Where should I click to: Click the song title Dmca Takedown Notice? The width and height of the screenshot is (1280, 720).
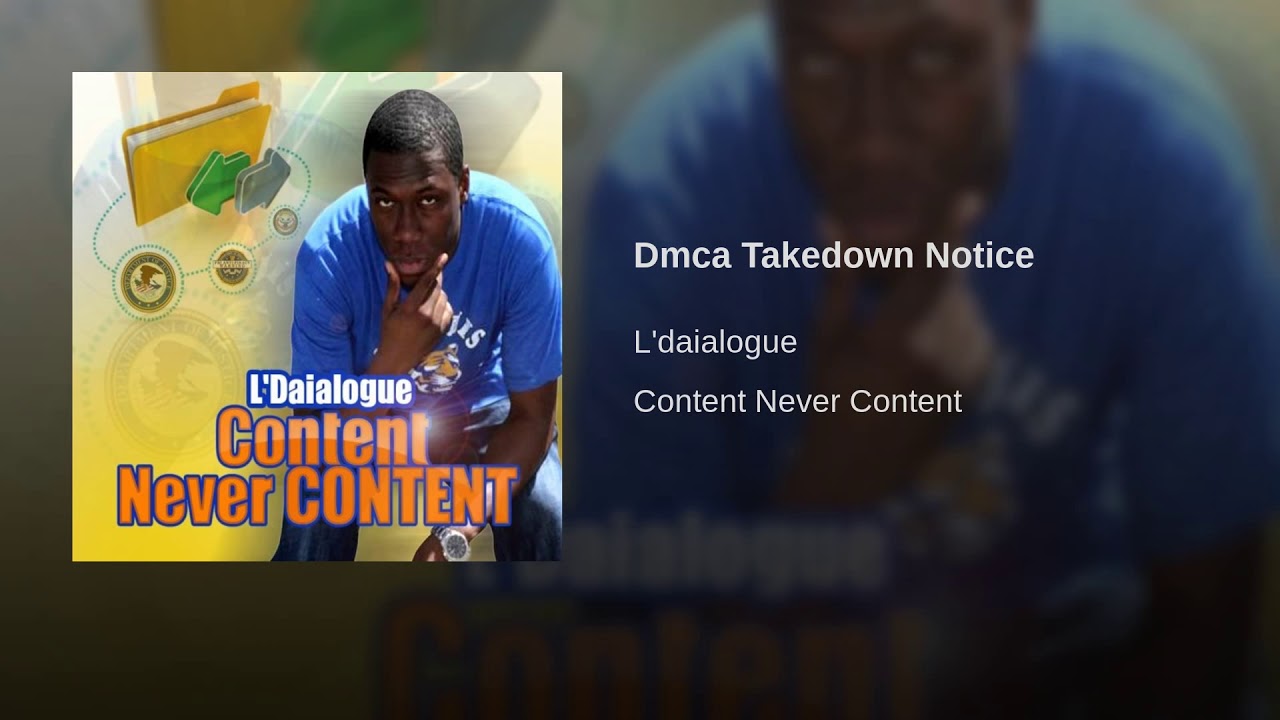click(x=833, y=256)
